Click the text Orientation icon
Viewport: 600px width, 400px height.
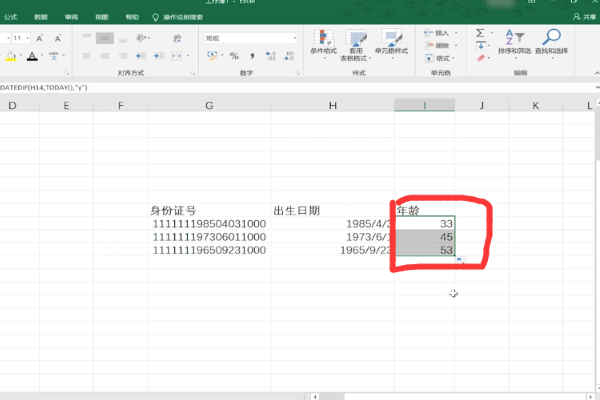click(x=141, y=38)
